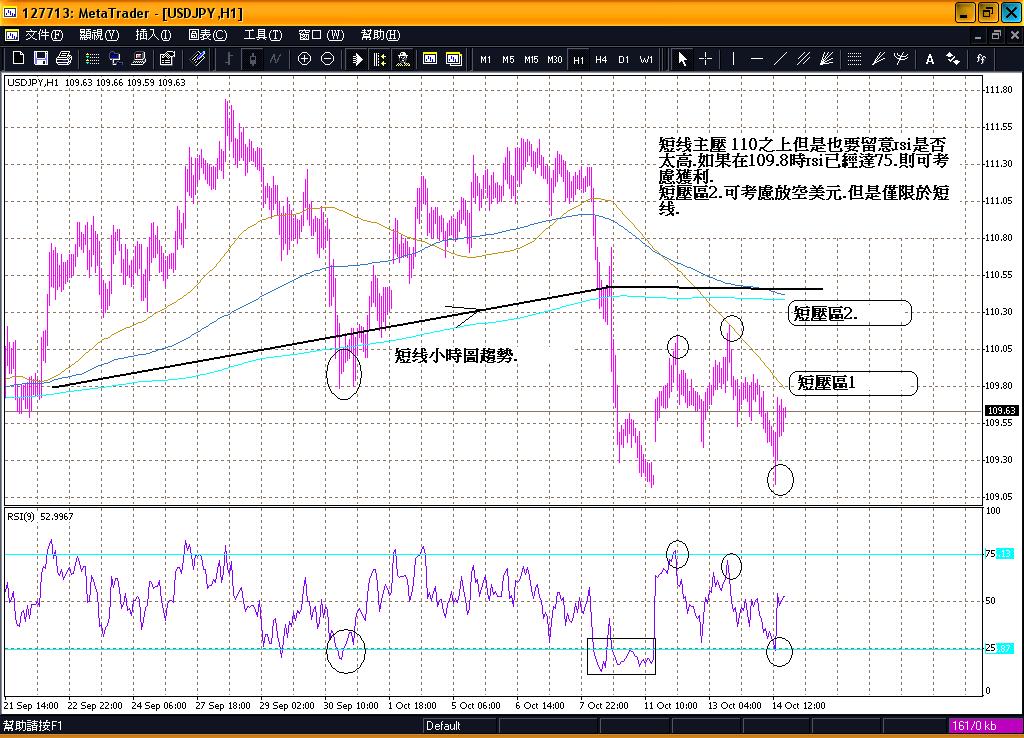
Task: Click the 短线主壓 110之上 commentary text
Action: 803,176
